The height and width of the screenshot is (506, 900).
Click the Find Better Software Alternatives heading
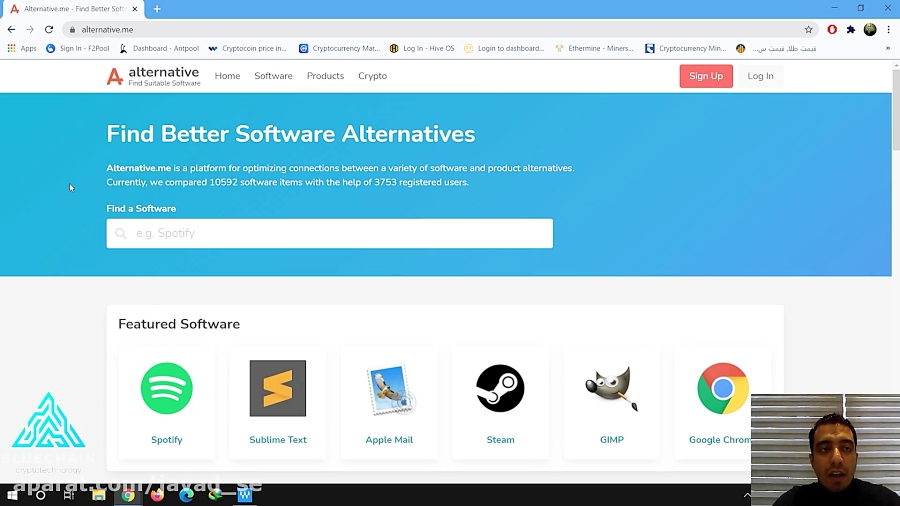pyautogui.click(x=290, y=134)
